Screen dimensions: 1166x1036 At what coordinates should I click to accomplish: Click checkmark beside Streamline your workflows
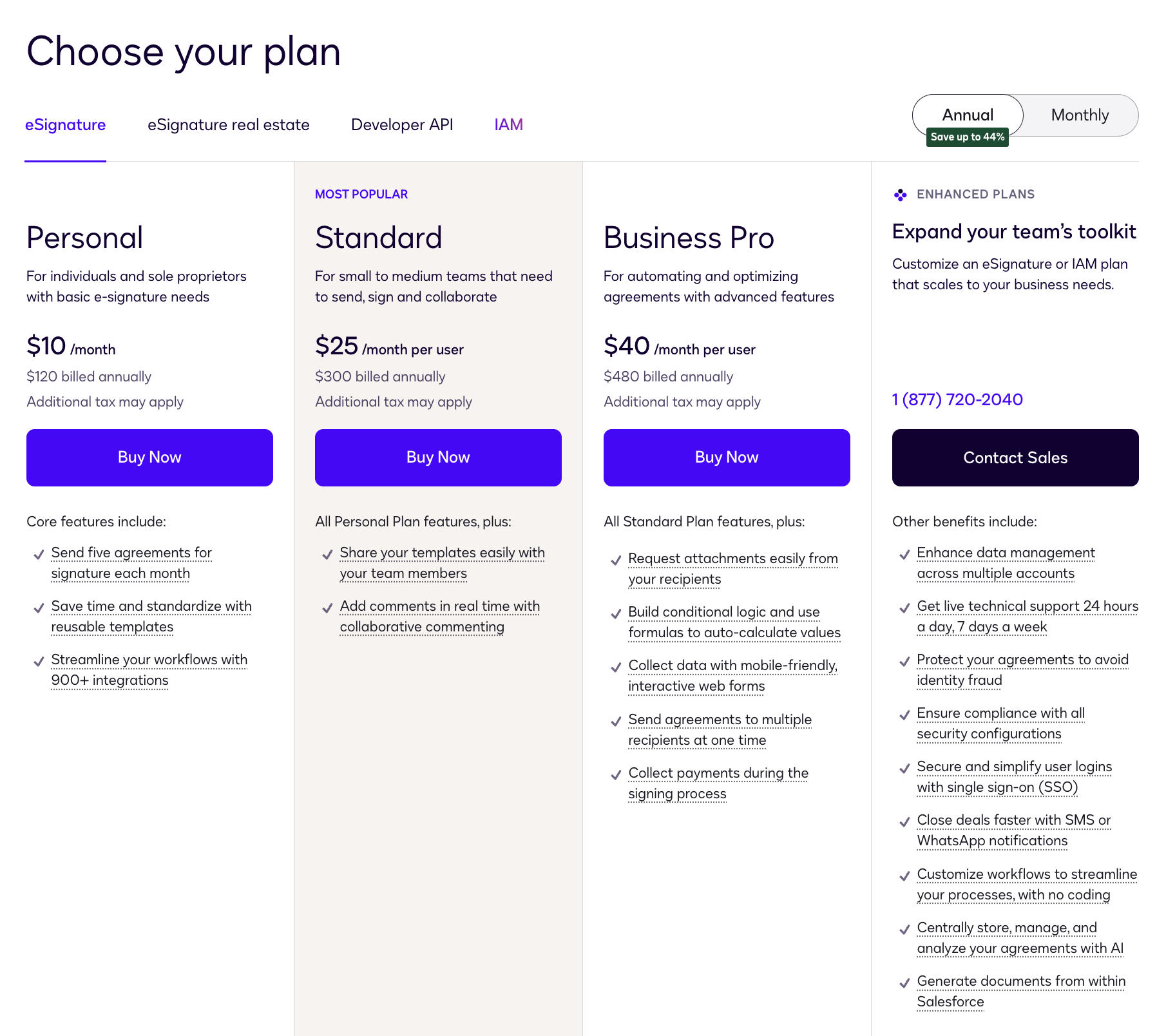pos(39,661)
